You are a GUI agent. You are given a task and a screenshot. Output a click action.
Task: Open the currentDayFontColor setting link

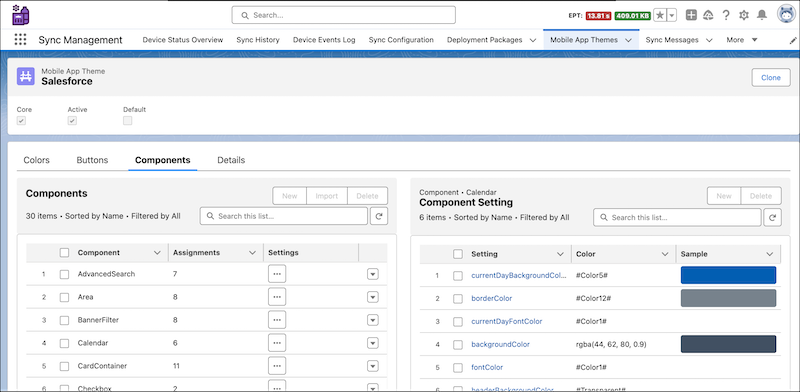tap(507, 322)
